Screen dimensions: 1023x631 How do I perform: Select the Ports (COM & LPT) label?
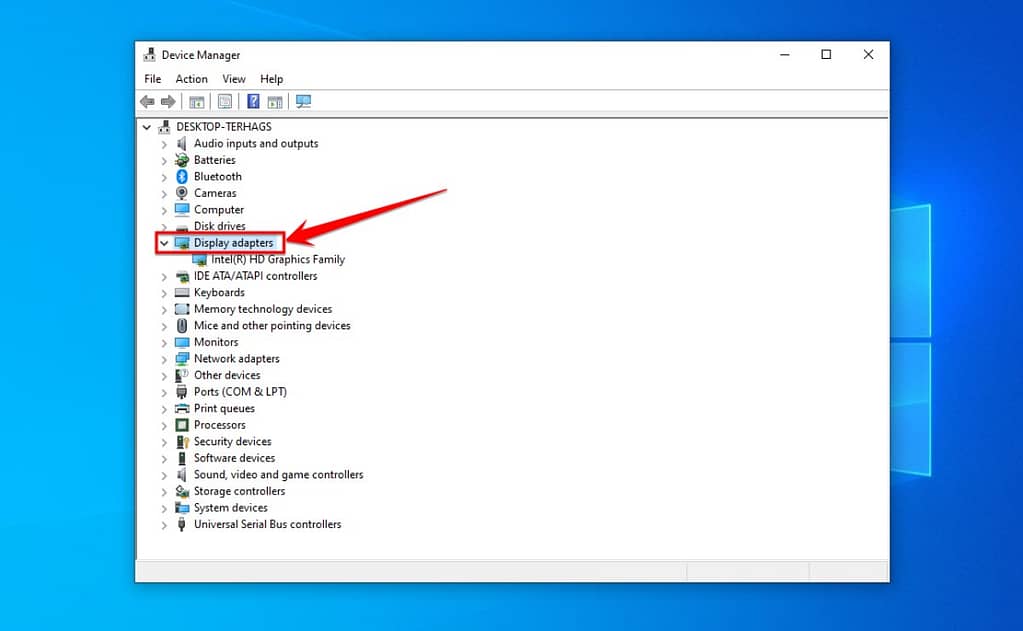240,392
